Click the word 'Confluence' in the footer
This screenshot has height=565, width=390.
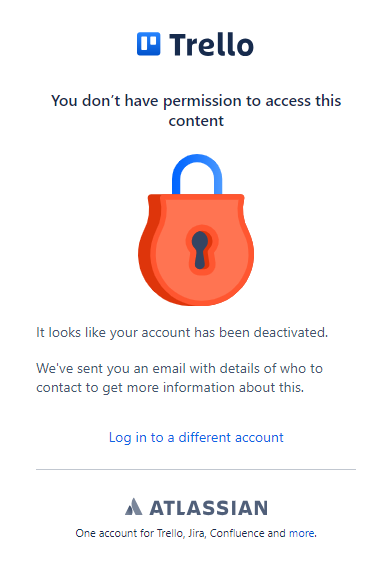(237, 533)
